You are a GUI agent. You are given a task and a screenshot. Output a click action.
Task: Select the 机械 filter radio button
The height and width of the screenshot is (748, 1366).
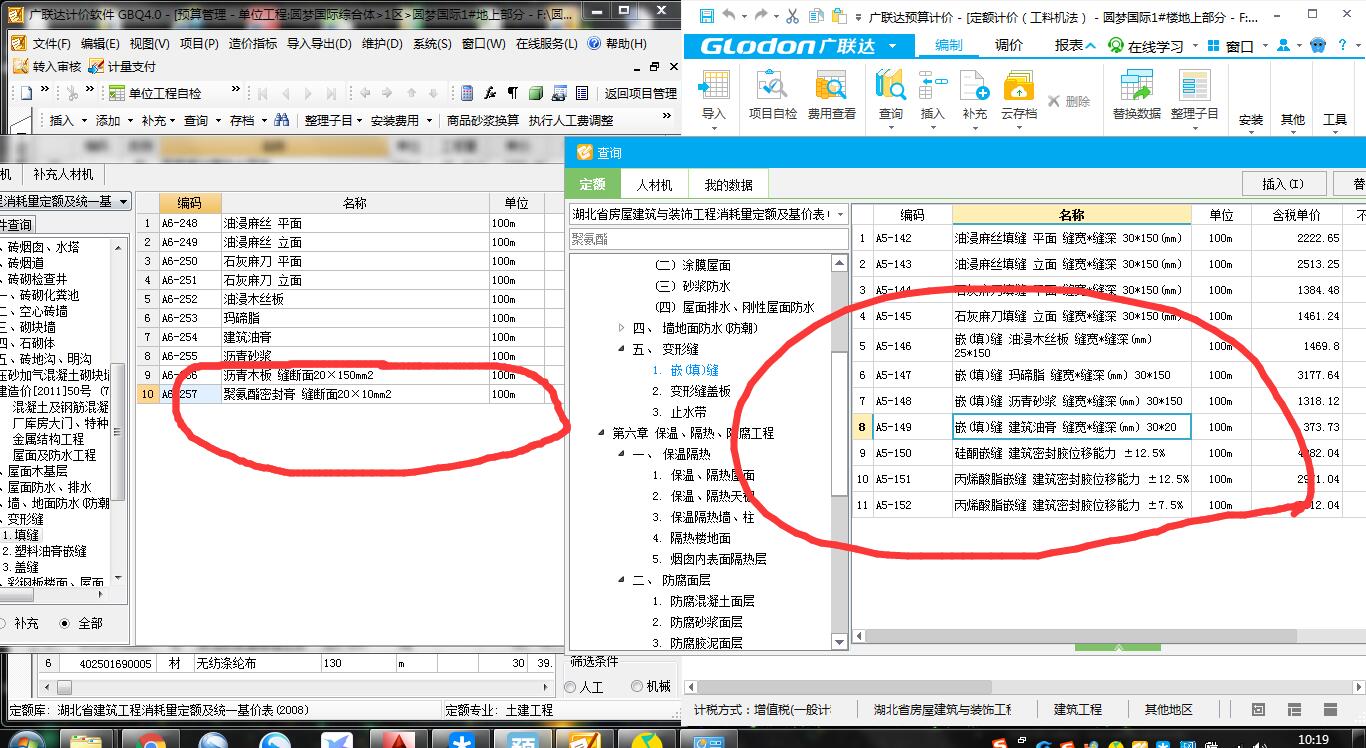point(637,687)
